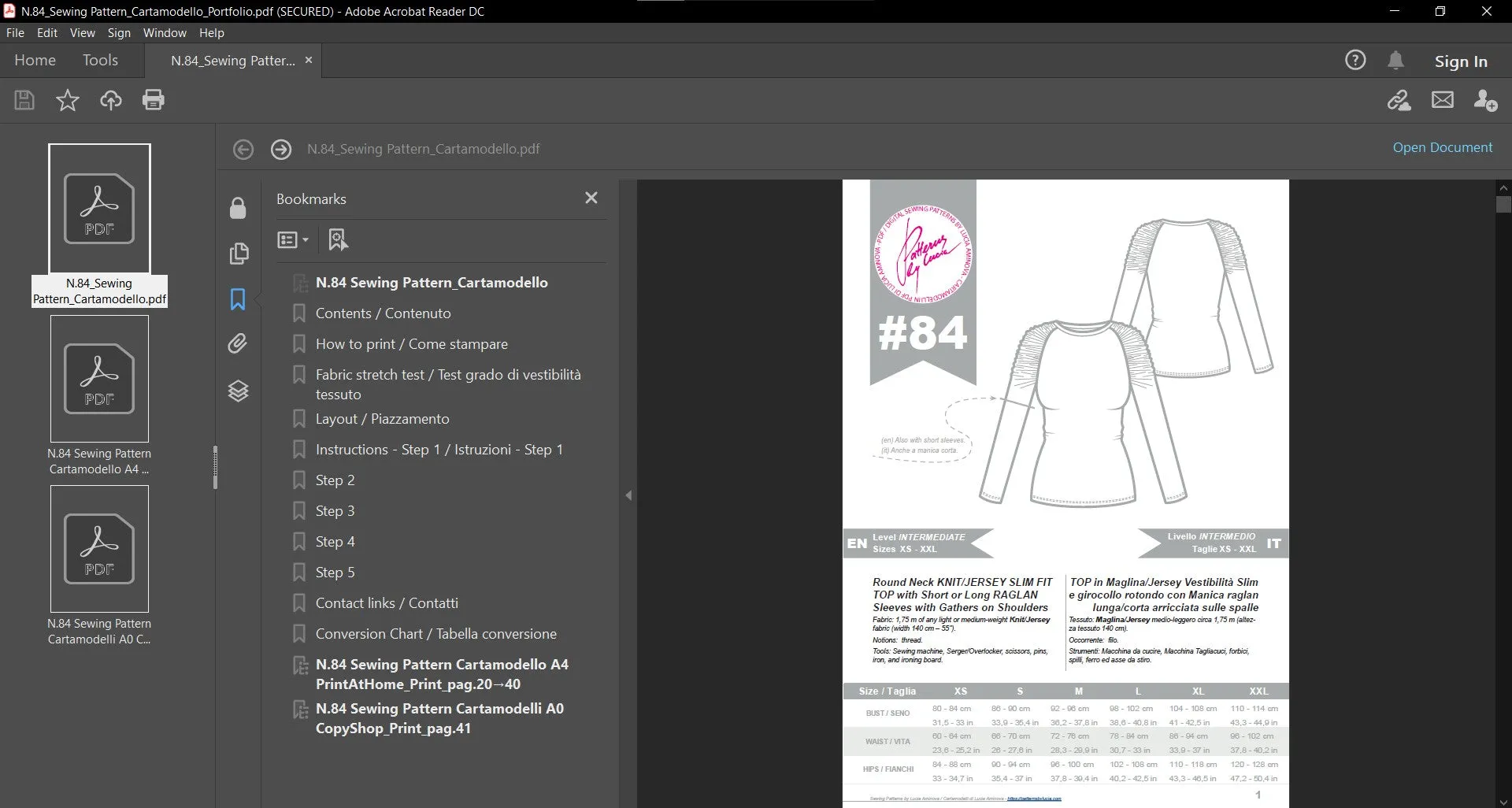Open the Help menu
This screenshot has width=1512, height=808.
pos(211,32)
